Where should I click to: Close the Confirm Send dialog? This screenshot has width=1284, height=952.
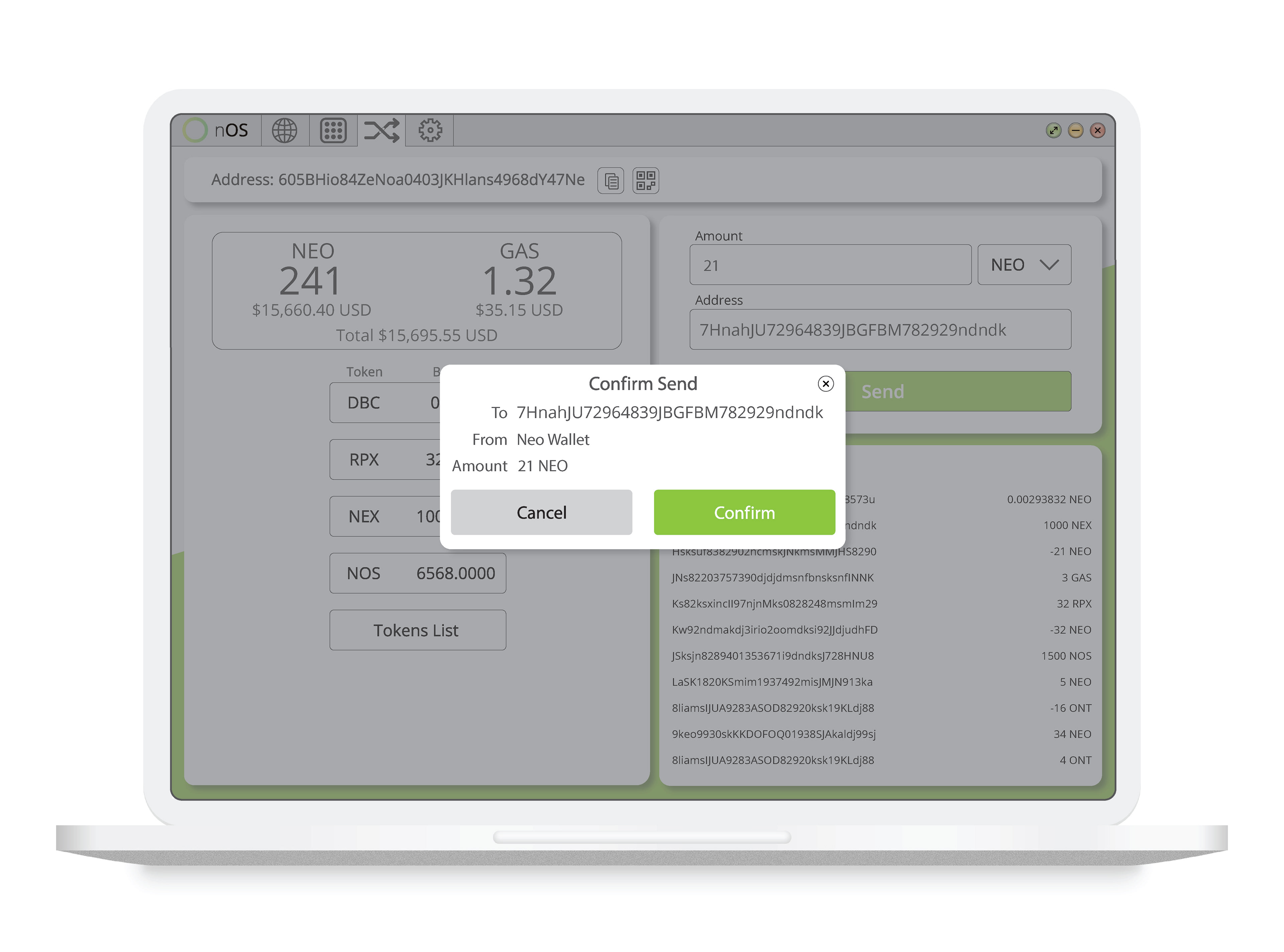point(825,384)
